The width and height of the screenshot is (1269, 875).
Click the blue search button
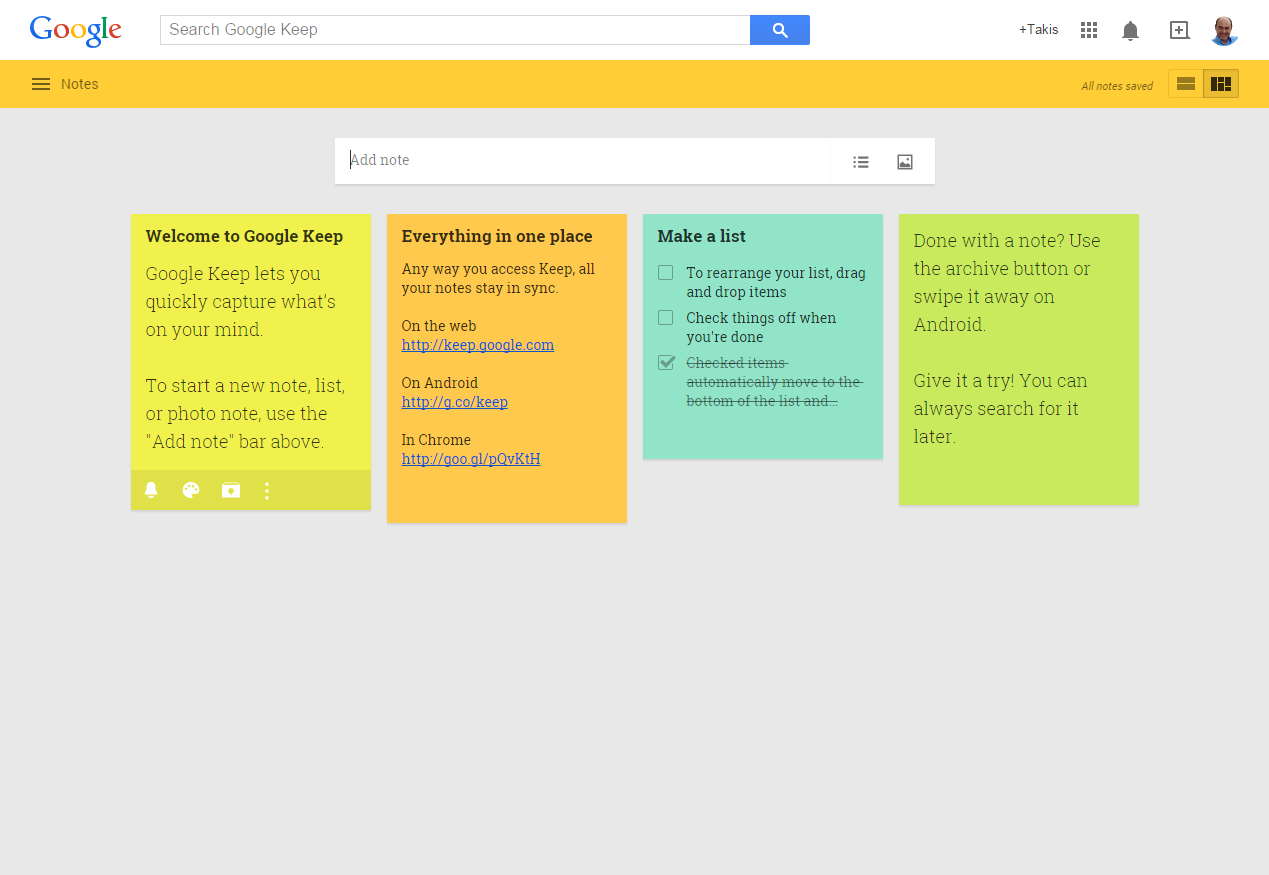tap(779, 30)
